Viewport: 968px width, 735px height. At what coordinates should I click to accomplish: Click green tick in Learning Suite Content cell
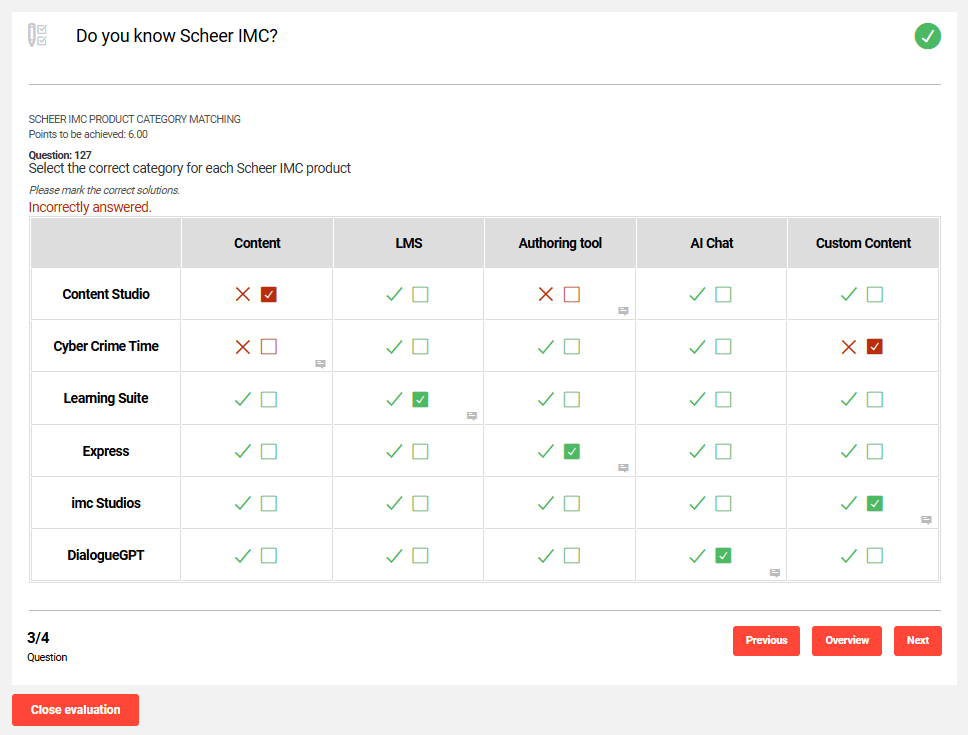243,399
